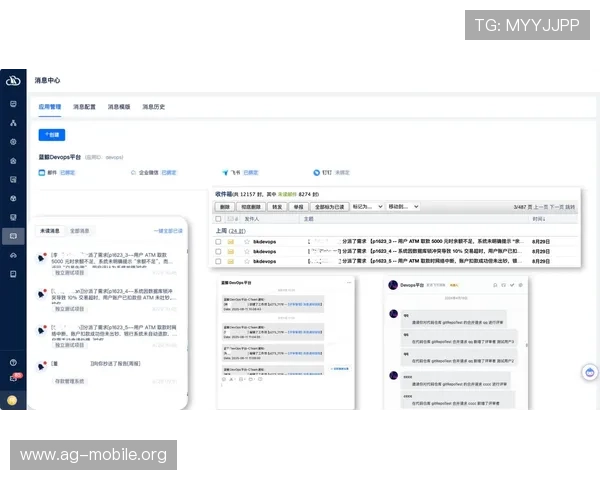The image size is (600, 480).
Task: Click bell icon of p1623_3 unread message
Action: pos(41,258)
